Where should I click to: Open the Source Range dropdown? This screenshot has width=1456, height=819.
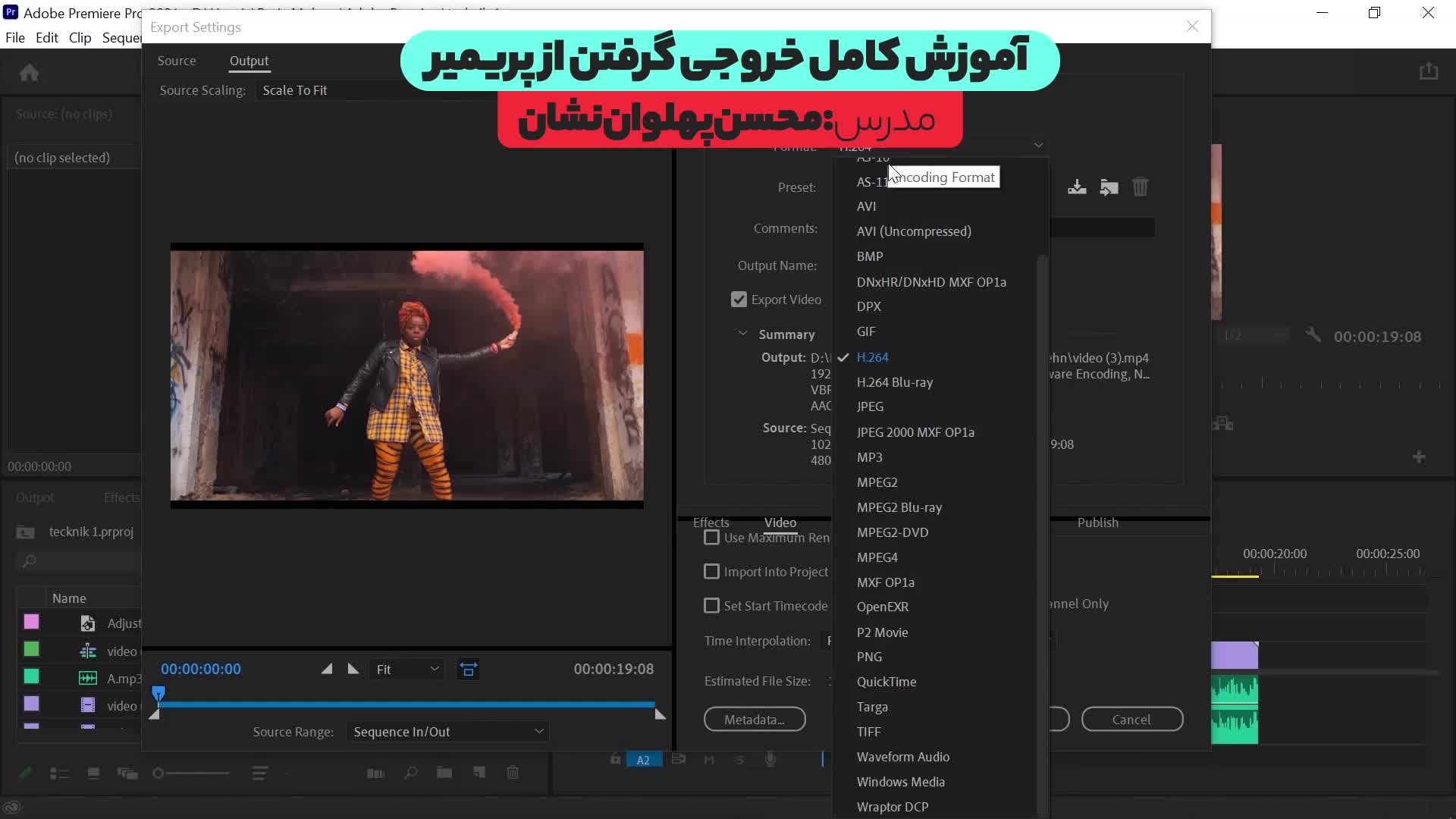coord(447,732)
